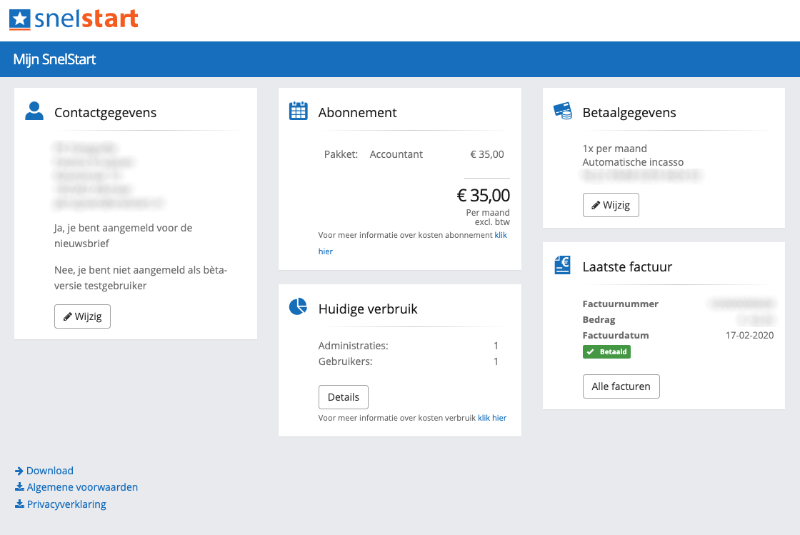Select the Laatste factuur heading
This screenshot has width=800, height=535.
[x=627, y=267]
